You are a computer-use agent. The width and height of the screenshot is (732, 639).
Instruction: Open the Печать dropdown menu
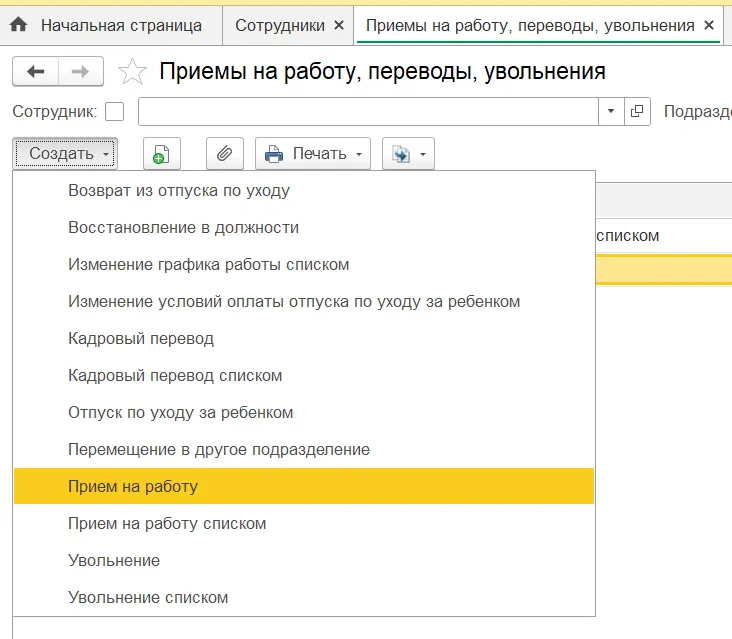tap(313, 154)
